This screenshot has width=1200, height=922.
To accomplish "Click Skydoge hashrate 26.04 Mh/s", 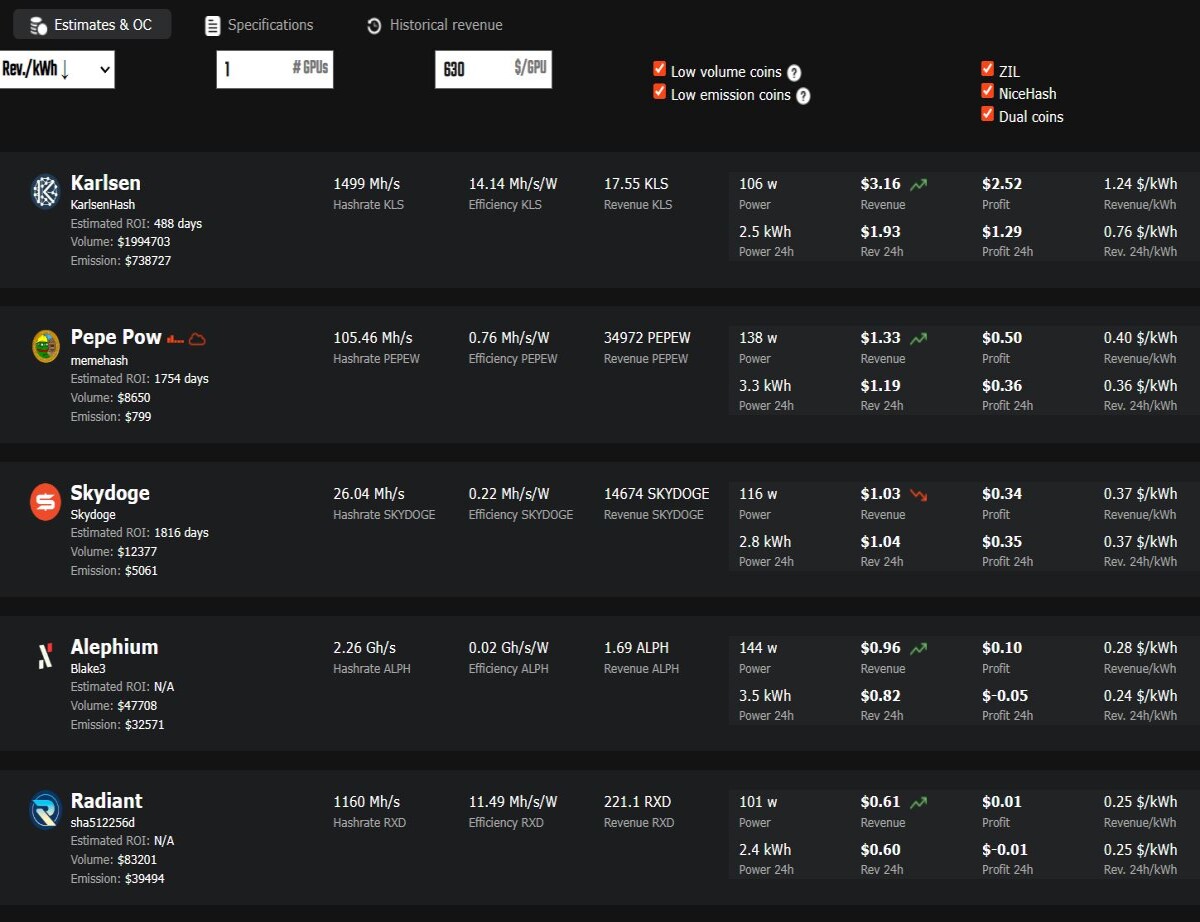I will tap(369, 494).
